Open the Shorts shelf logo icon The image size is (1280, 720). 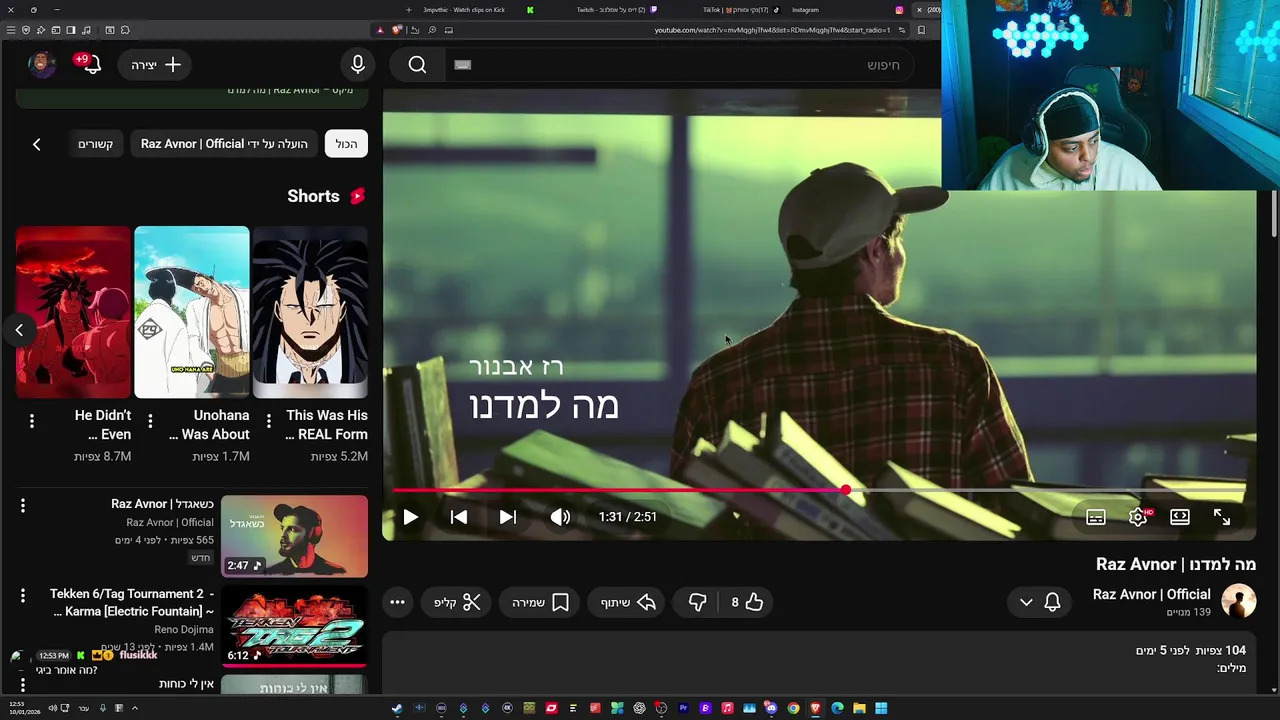[357, 196]
